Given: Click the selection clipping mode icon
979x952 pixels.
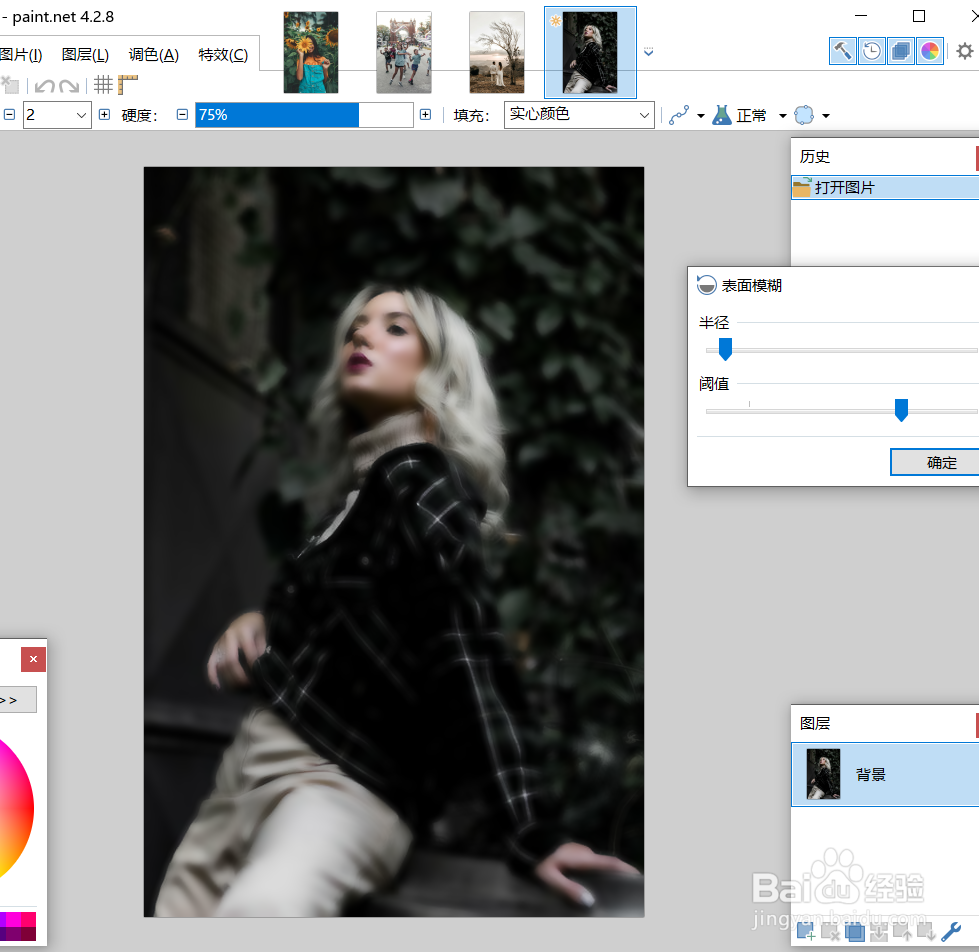Looking at the screenshot, I should (x=804, y=115).
